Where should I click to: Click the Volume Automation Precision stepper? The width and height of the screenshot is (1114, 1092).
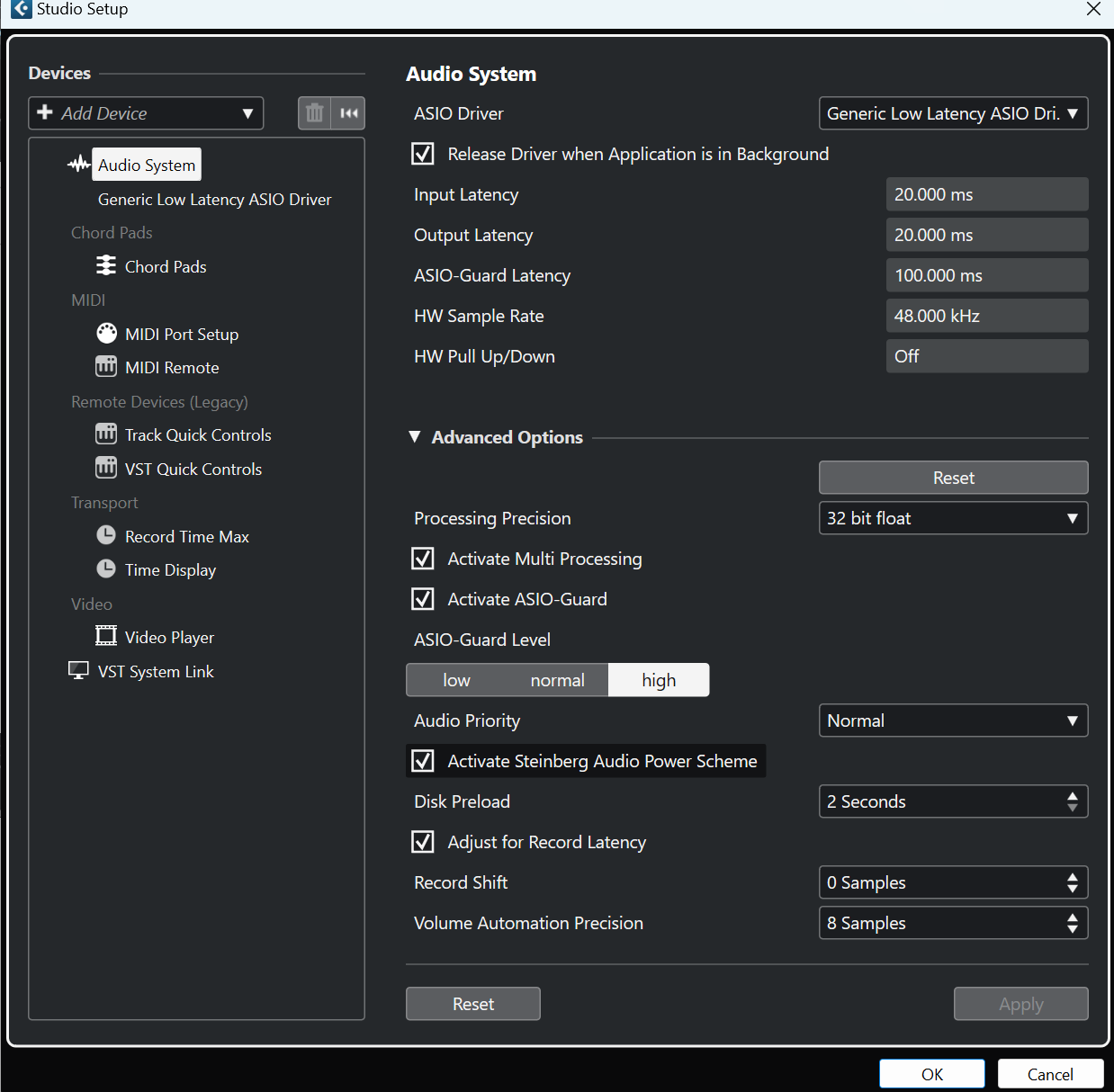pos(1072,923)
